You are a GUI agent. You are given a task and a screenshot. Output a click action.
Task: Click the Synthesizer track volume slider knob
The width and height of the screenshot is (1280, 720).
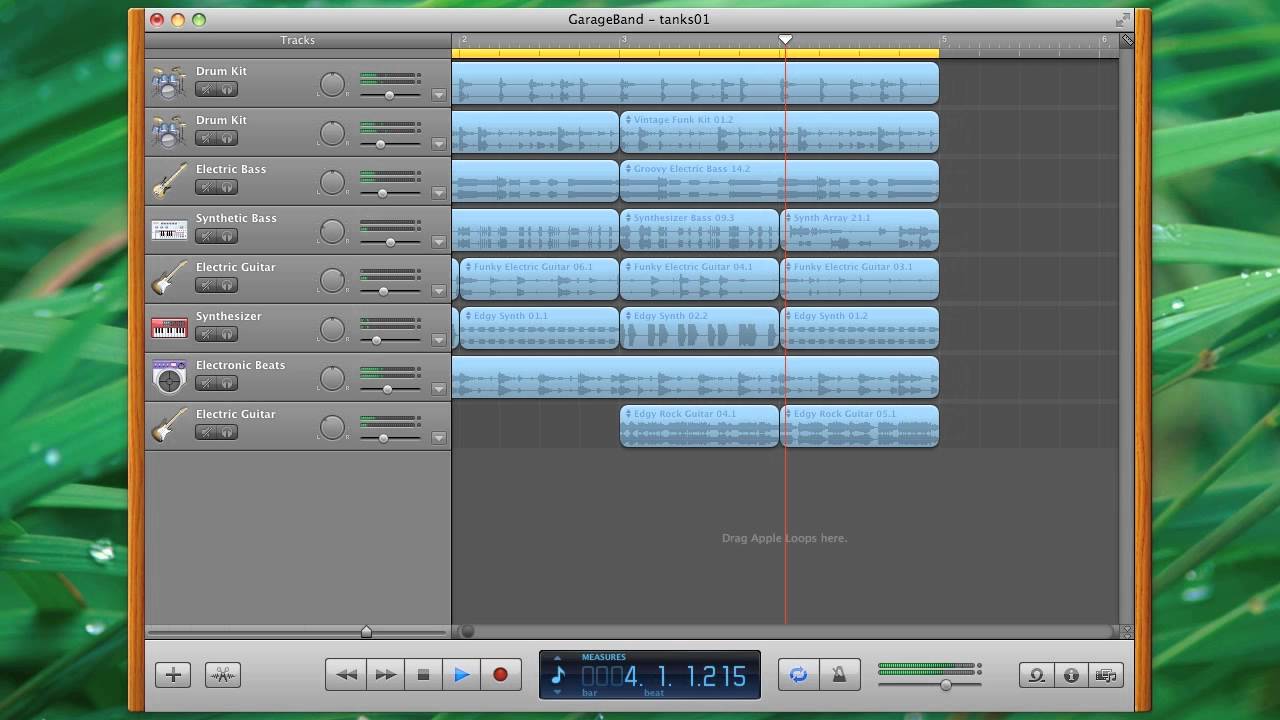pos(376,340)
